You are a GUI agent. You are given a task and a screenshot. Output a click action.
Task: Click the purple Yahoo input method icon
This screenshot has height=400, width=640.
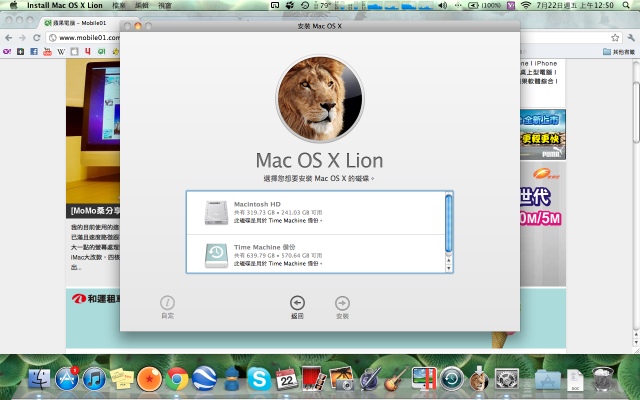[511, 5]
